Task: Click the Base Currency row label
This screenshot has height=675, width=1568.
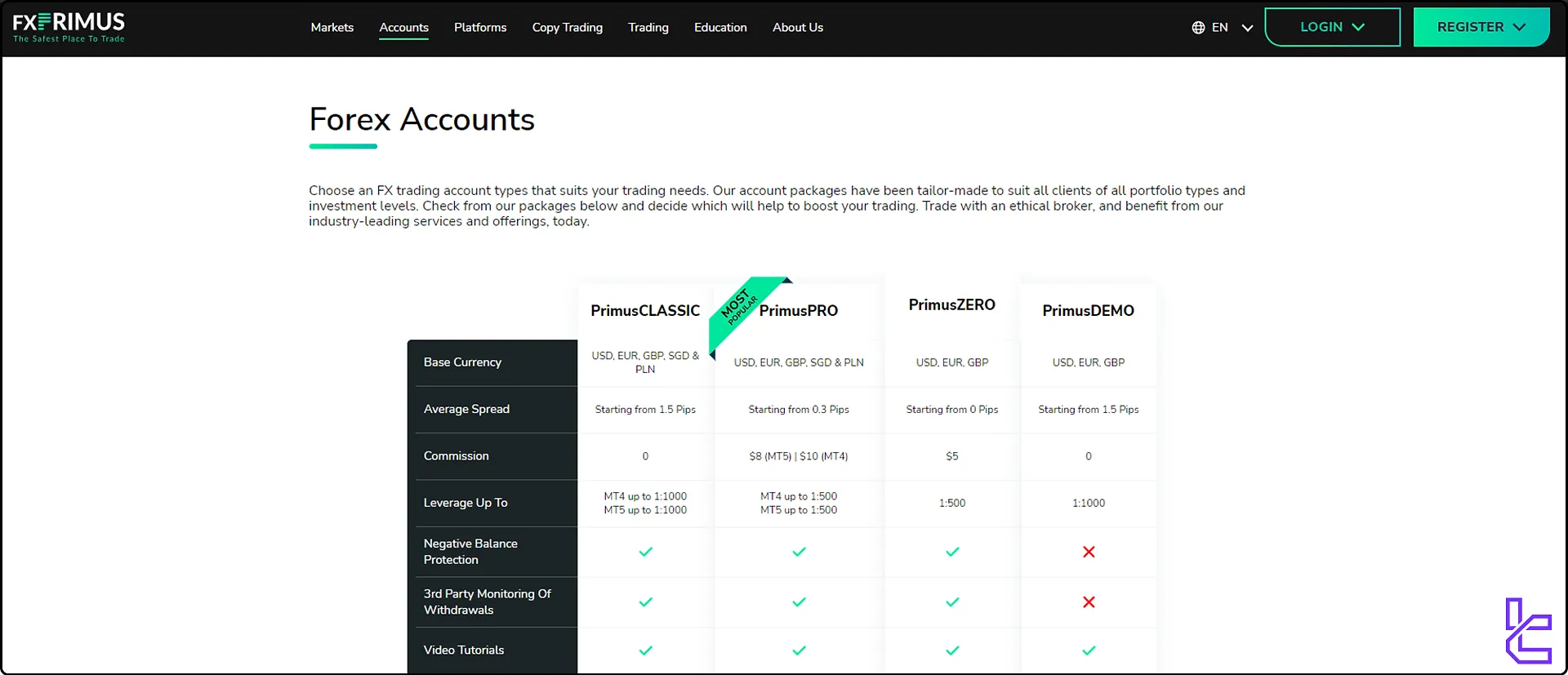Action: click(x=462, y=362)
